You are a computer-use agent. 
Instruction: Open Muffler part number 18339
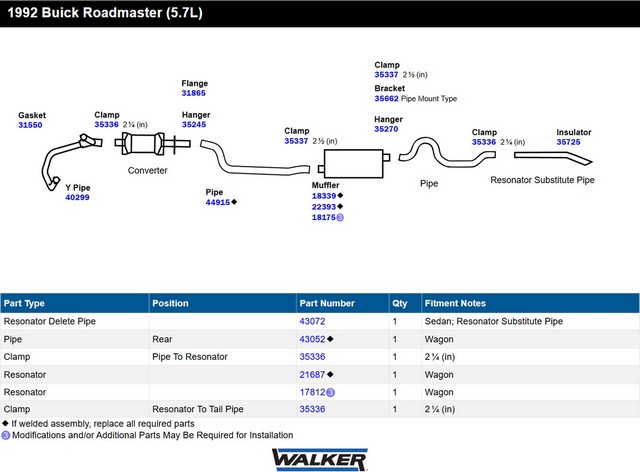324,196
